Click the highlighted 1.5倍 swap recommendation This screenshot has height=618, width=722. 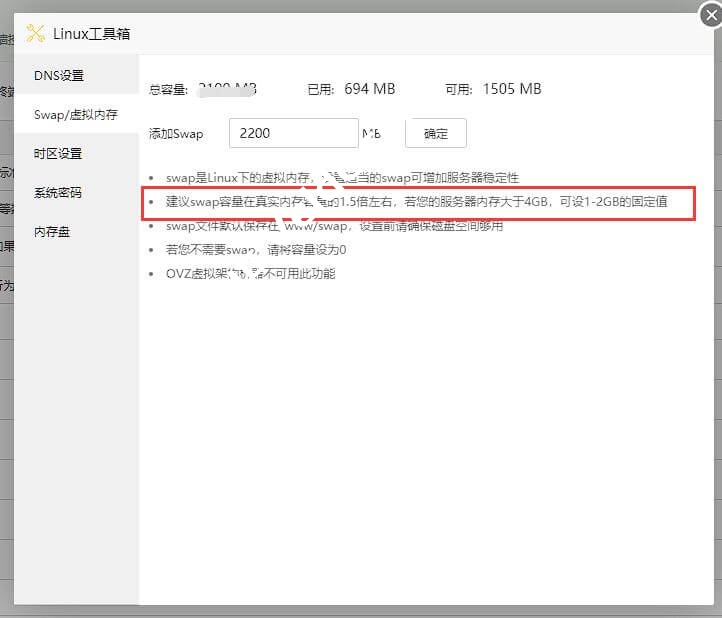click(x=416, y=201)
